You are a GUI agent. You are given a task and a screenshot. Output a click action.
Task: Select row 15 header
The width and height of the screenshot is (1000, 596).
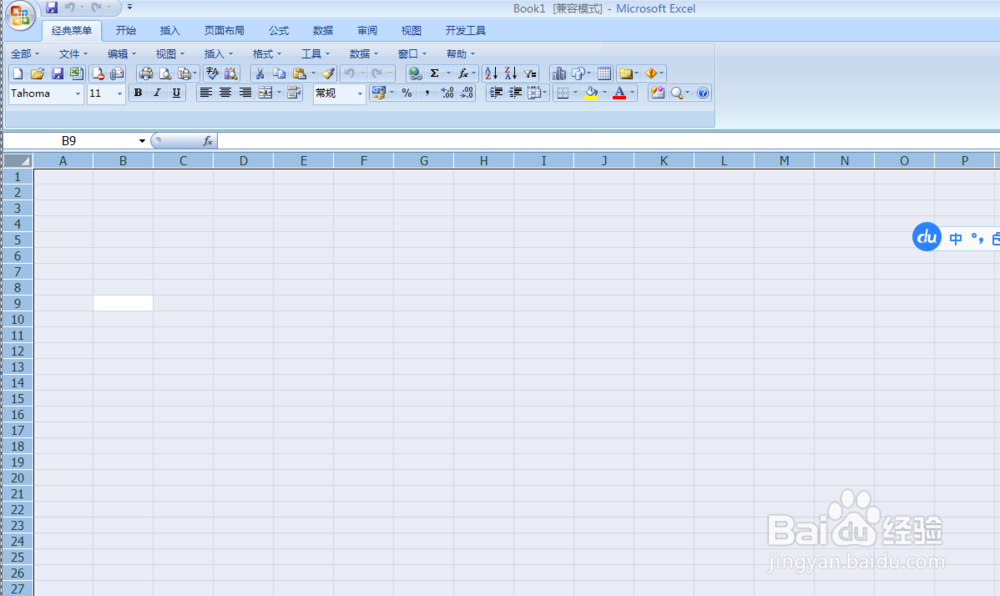(18, 398)
